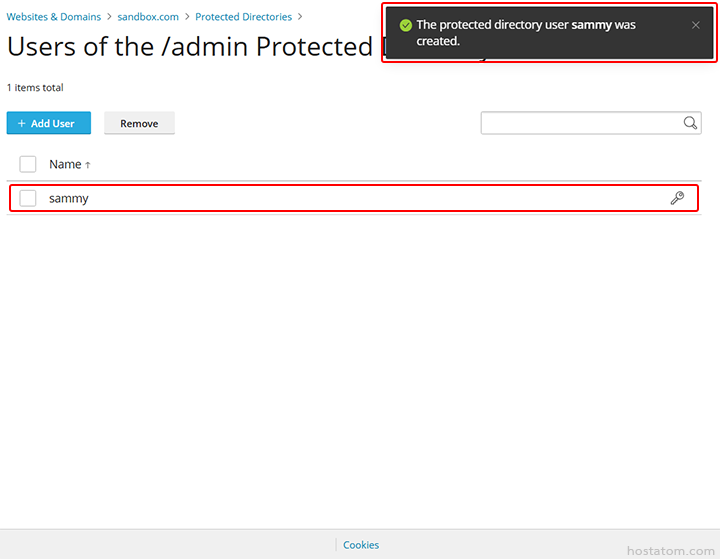Click the key icon for user sammy
Viewport: 720px width, 559px height.
[677, 198]
